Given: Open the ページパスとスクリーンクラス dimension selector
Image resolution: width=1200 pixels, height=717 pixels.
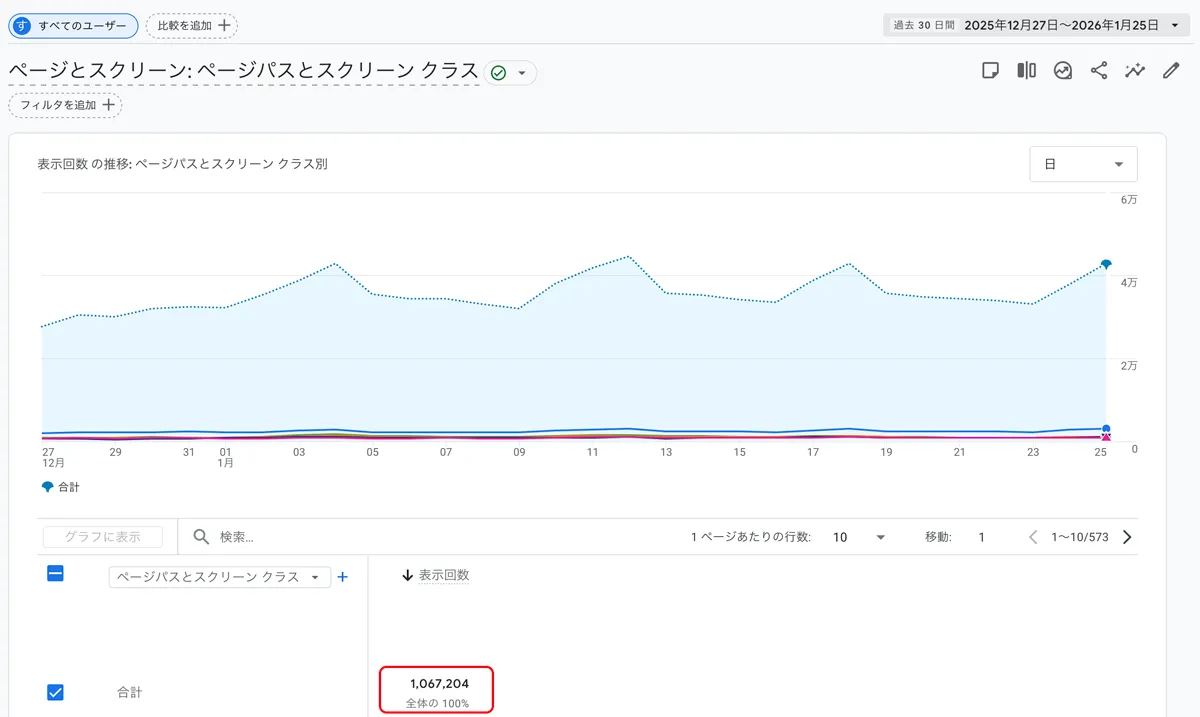Looking at the screenshot, I should tap(218, 576).
